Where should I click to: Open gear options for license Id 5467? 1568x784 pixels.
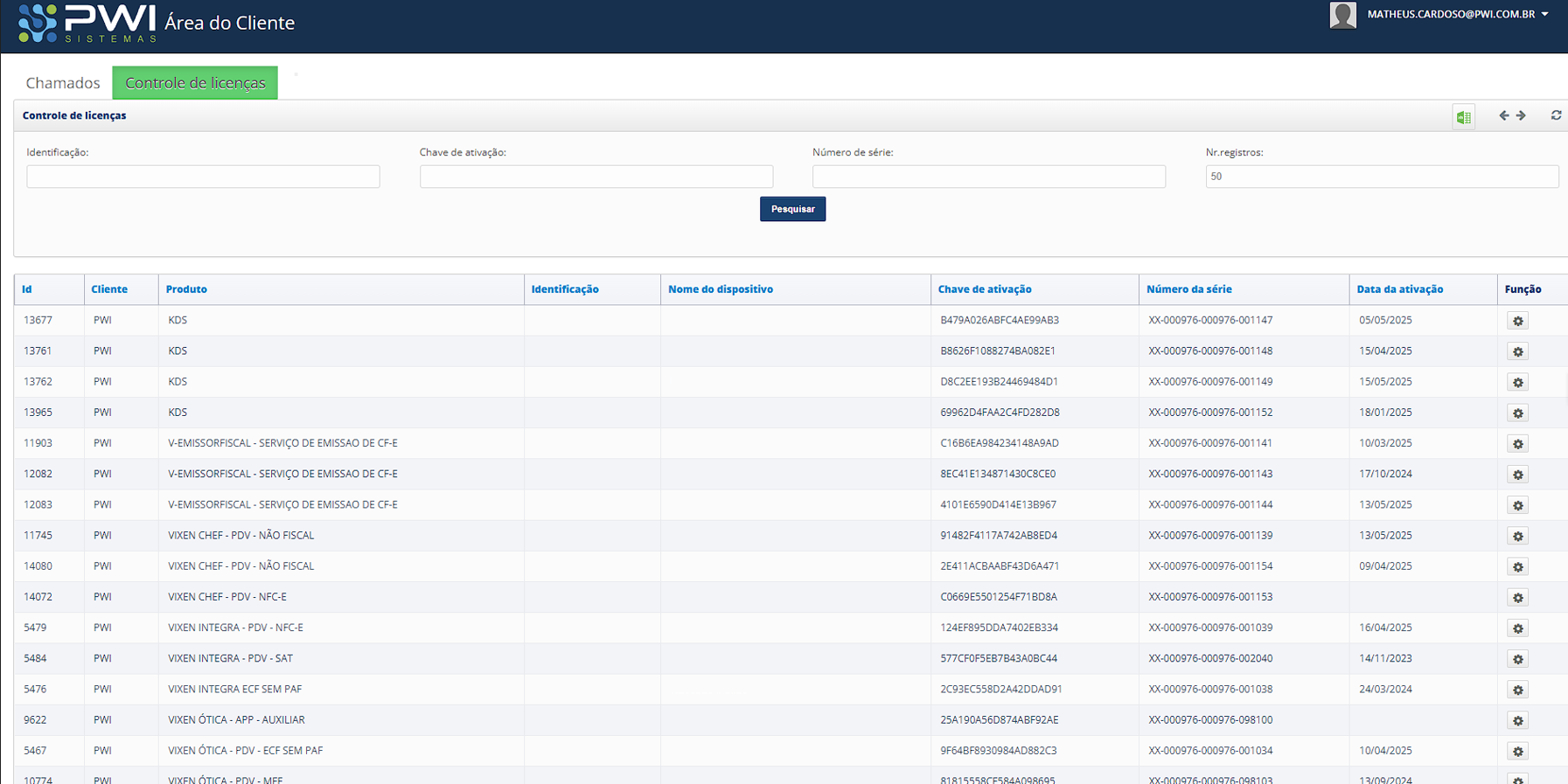(1517, 752)
